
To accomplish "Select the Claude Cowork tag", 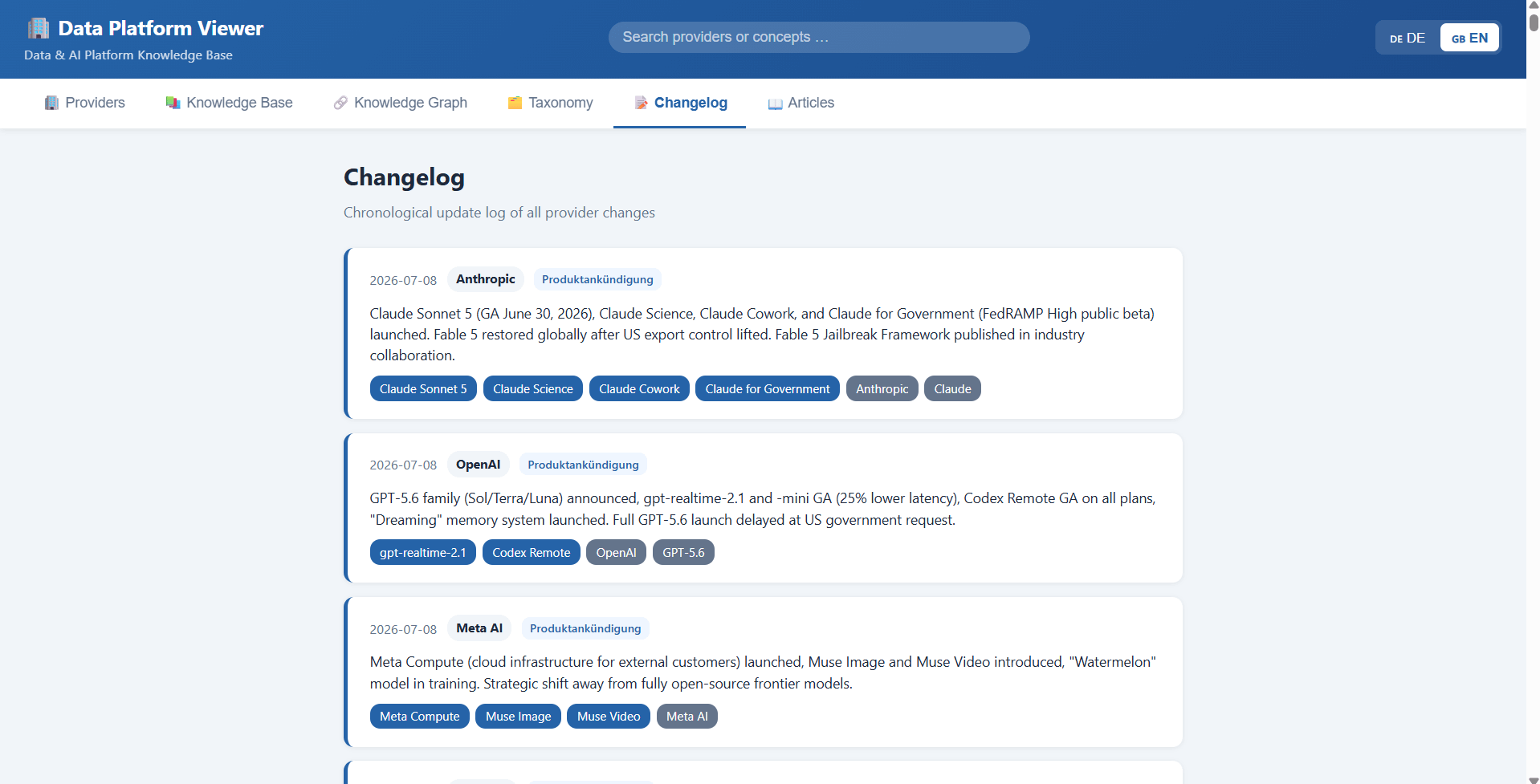I will pyautogui.click(x=639, y=389).
